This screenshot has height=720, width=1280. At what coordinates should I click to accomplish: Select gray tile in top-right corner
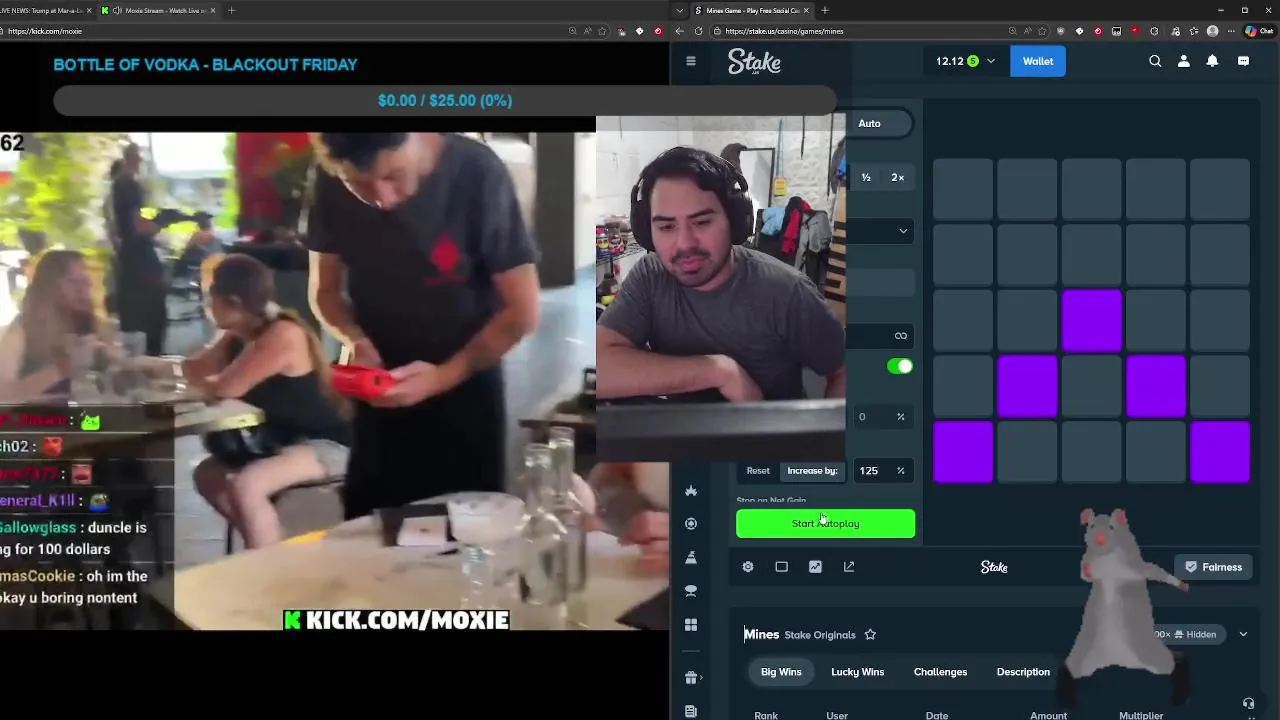pos(1220,189)
